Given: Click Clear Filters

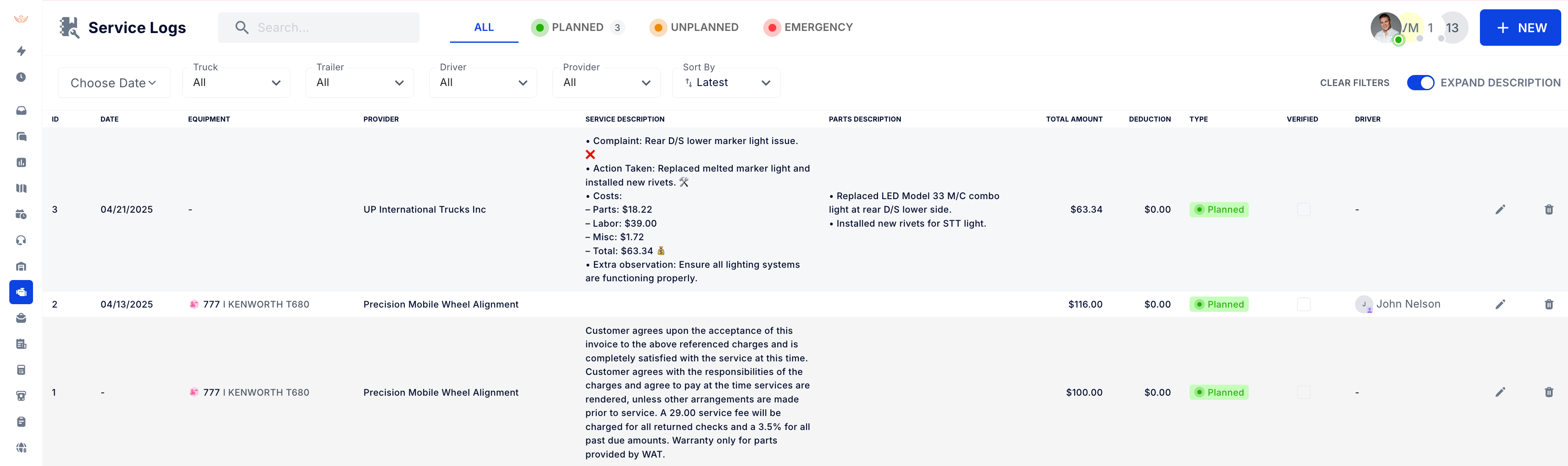Looking at the screenshot, I should [1354, 83].
